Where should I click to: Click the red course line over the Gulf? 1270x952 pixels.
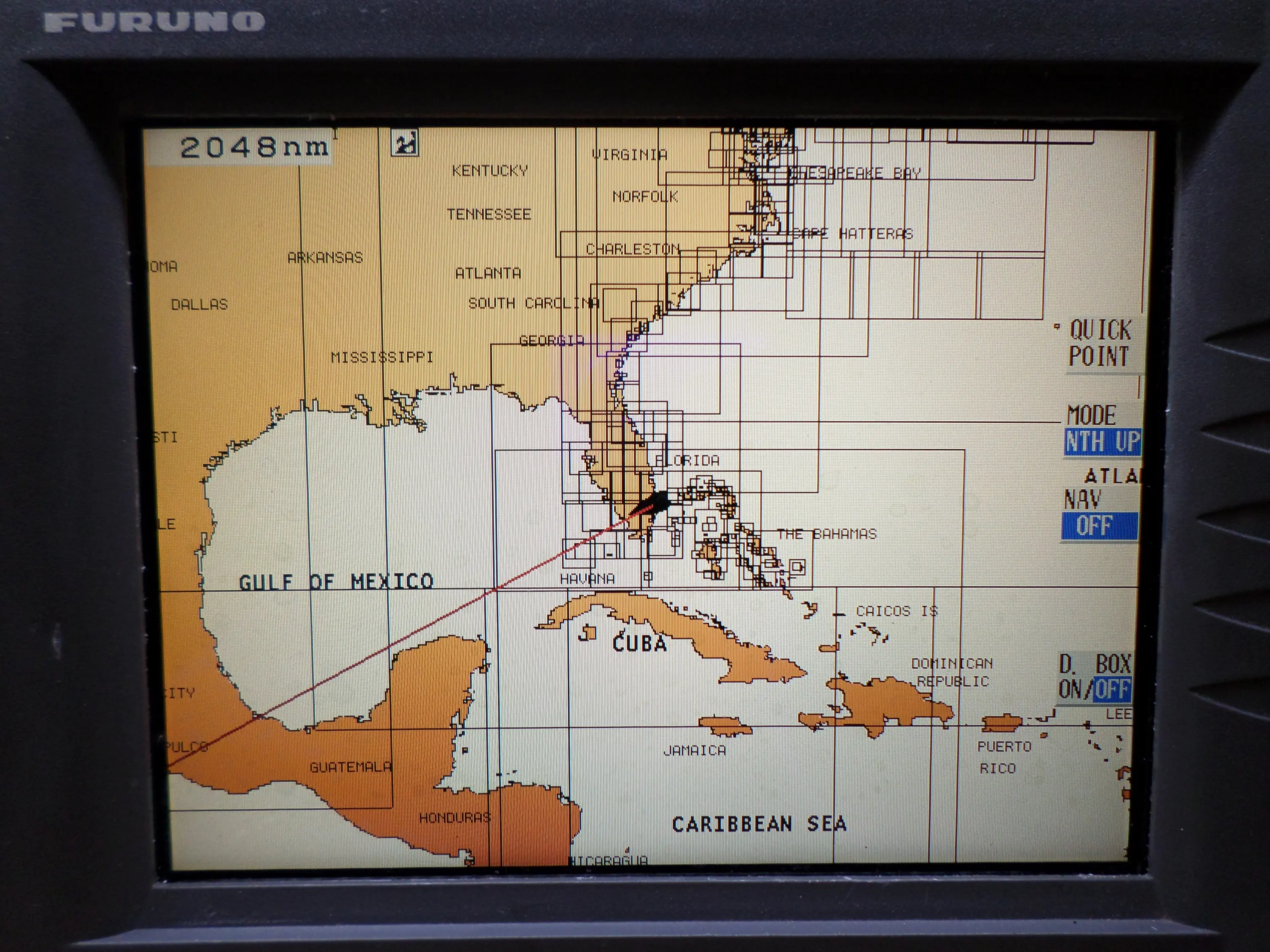click(436, 621)
